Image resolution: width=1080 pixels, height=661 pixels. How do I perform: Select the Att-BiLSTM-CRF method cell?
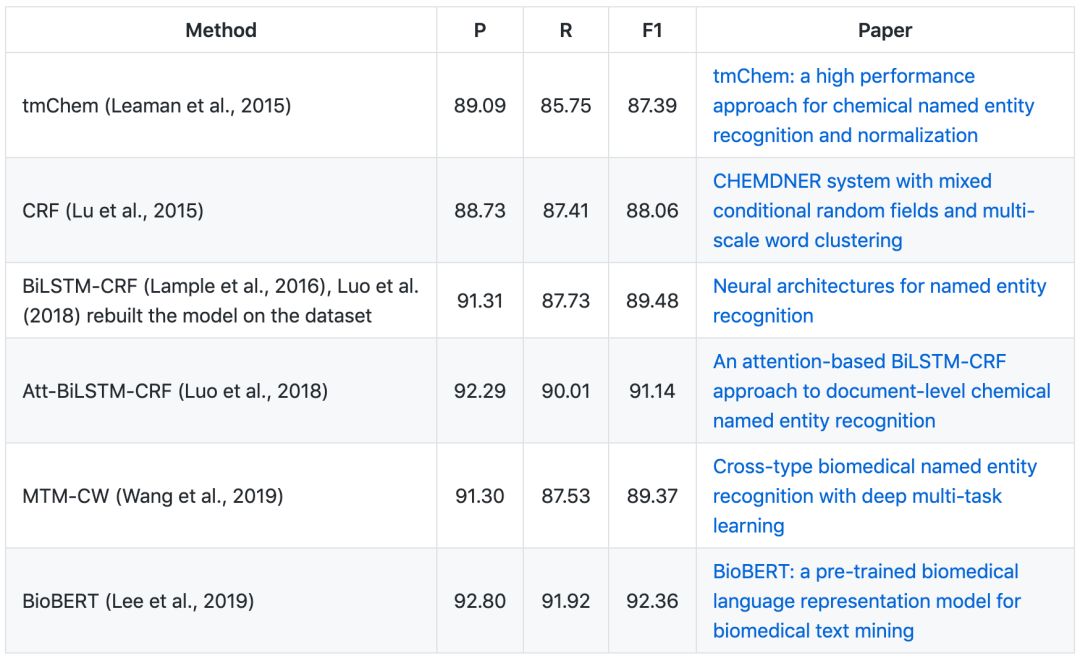pos(175,391)
